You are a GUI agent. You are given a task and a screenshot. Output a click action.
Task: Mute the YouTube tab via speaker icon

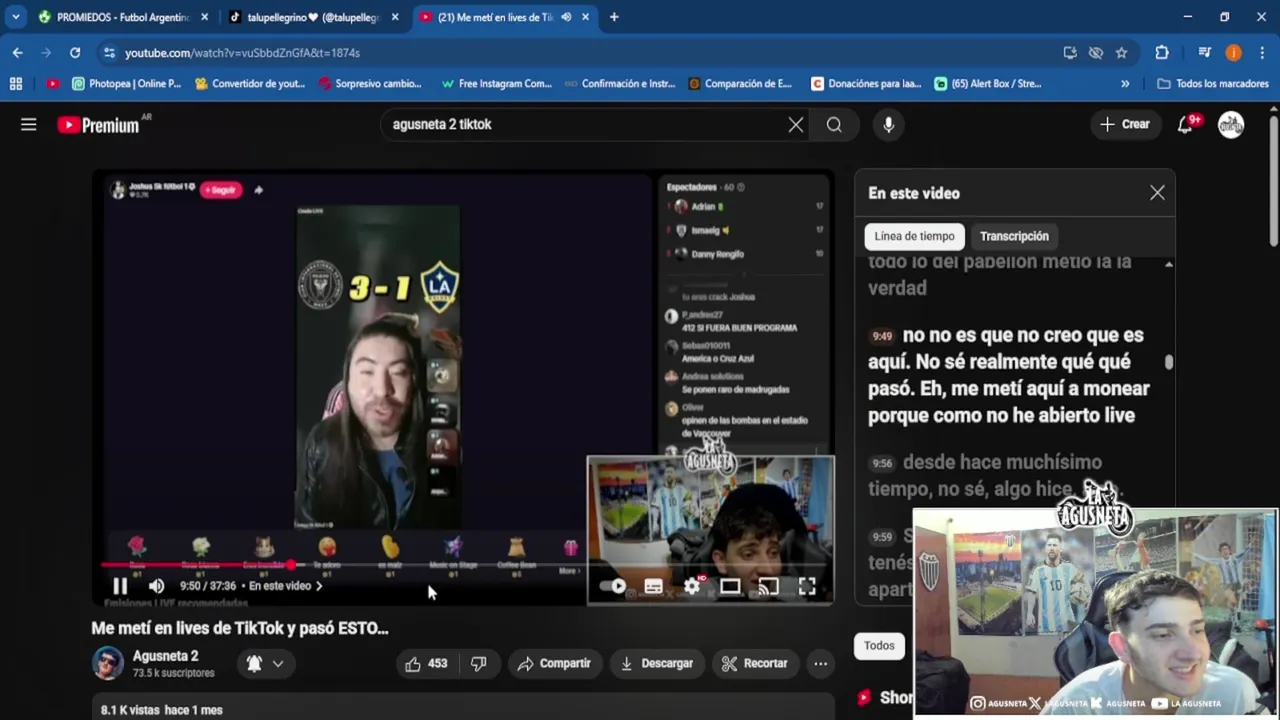pos(566,17)
